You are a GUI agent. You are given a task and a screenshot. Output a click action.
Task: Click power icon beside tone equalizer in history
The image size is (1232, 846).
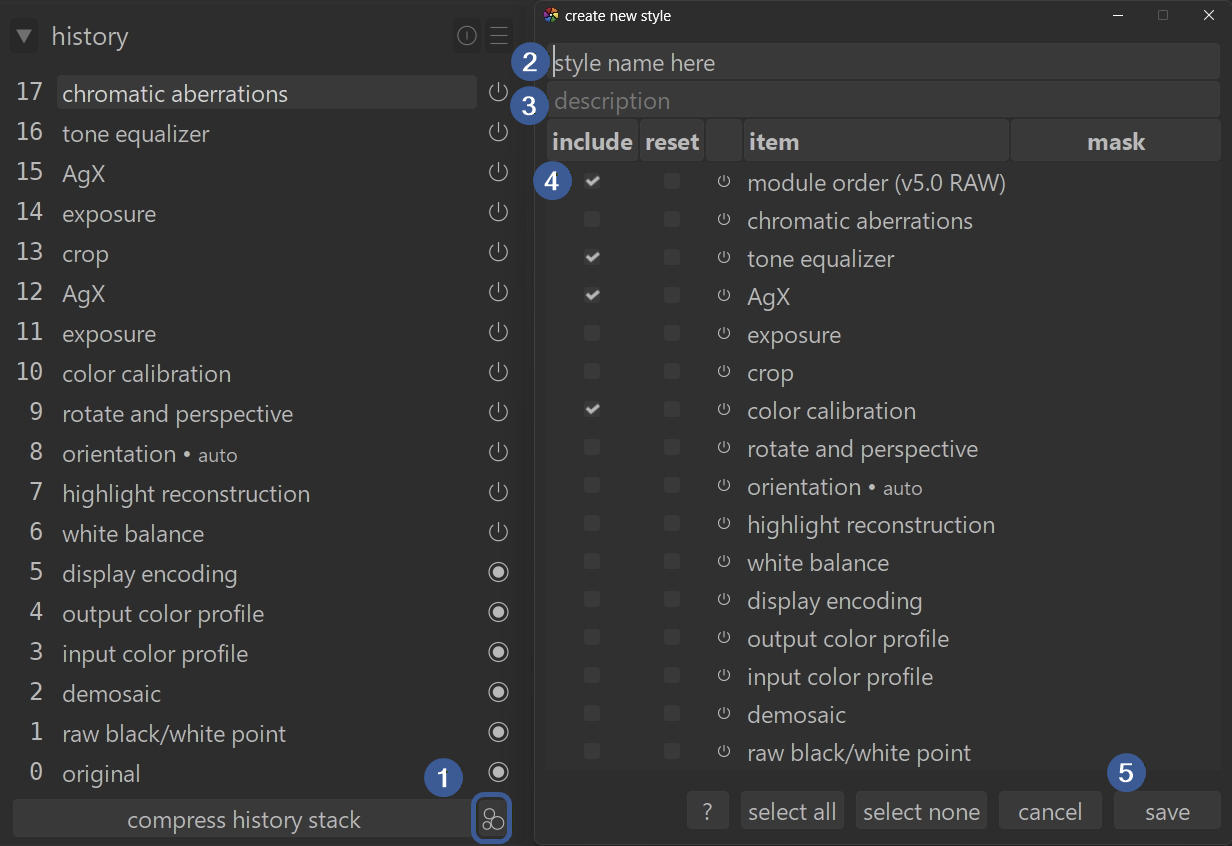coord(498,133)
